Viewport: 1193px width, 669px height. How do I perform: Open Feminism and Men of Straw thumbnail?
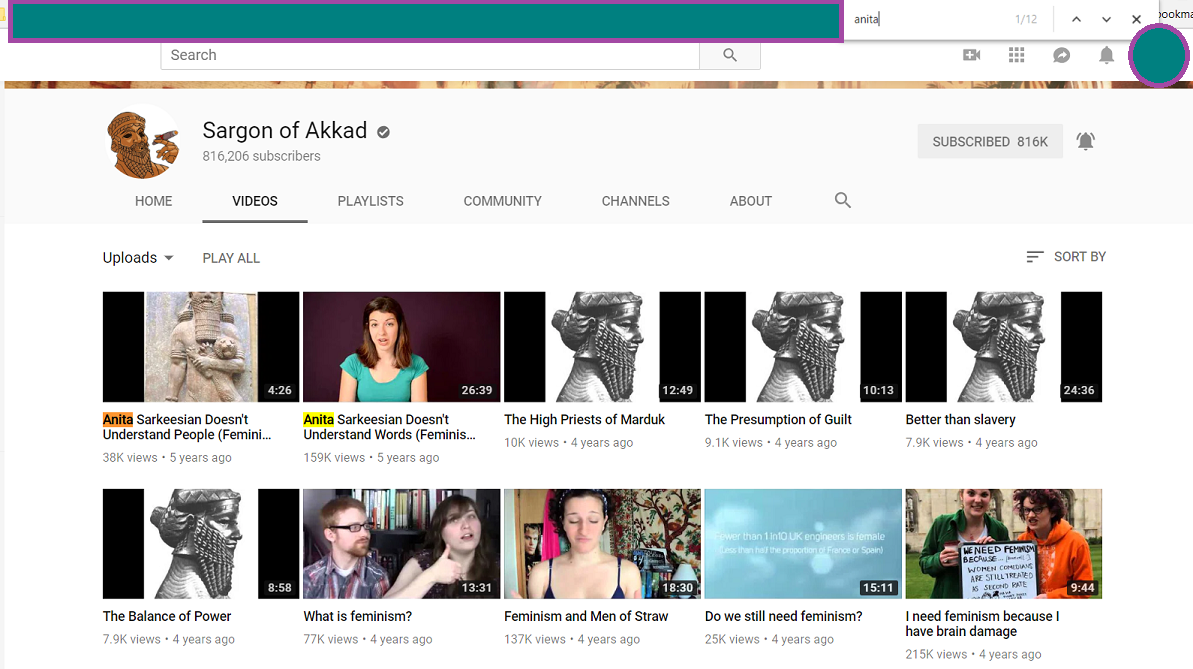[x=603, y=543]
